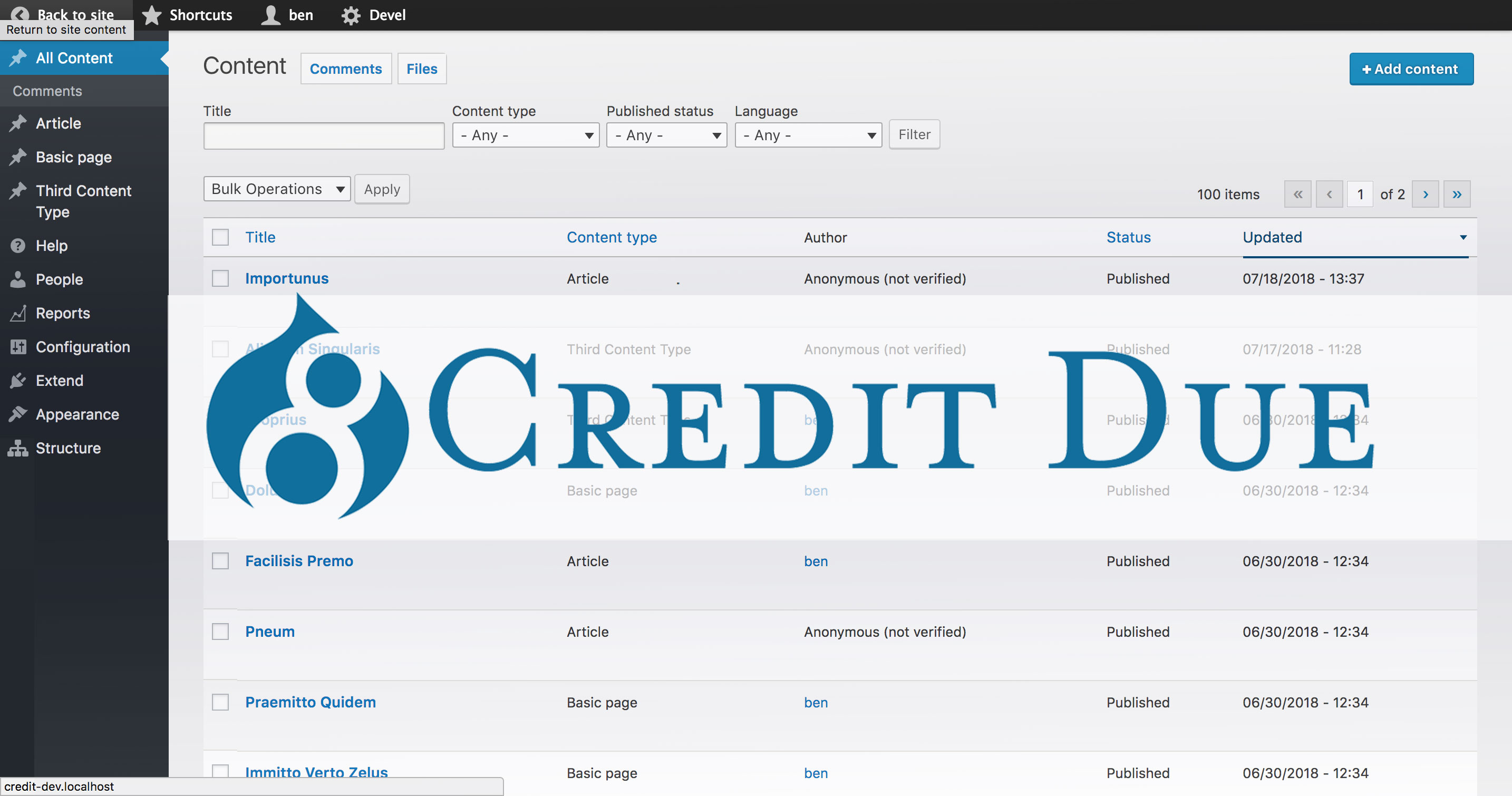Screen dimensions: 1512x796
Task: Click inside the Title filter field
Action: tap(323, 135)
